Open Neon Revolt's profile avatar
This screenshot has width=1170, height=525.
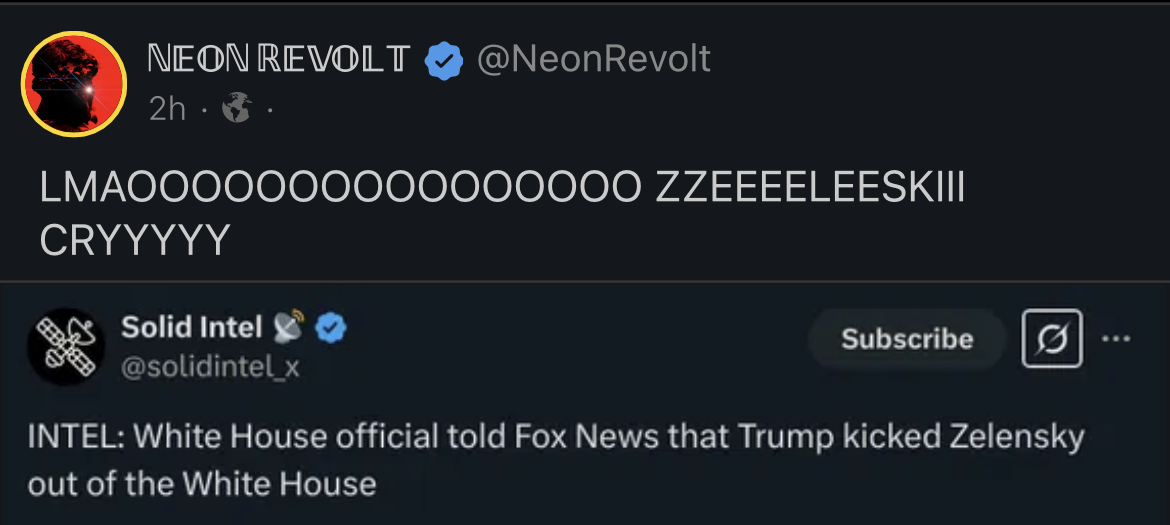73,83
